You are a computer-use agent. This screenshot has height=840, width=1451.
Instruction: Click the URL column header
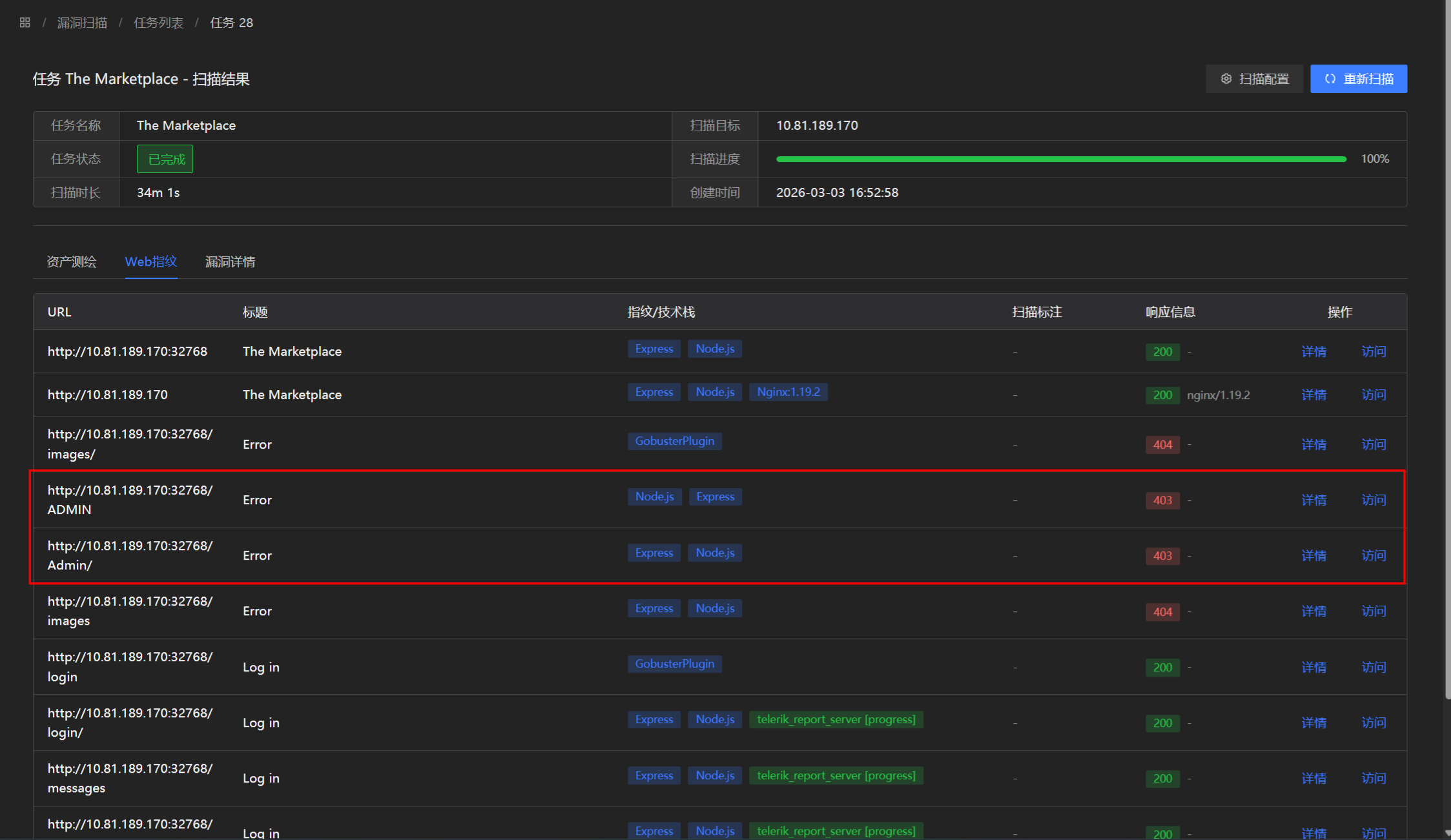tap(59, 312)
